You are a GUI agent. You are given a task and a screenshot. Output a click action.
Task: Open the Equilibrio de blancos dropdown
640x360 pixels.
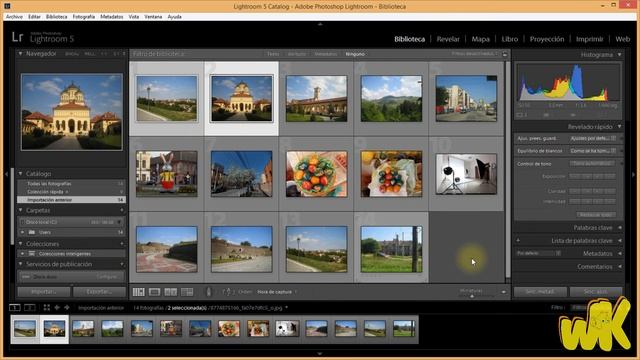593,151
